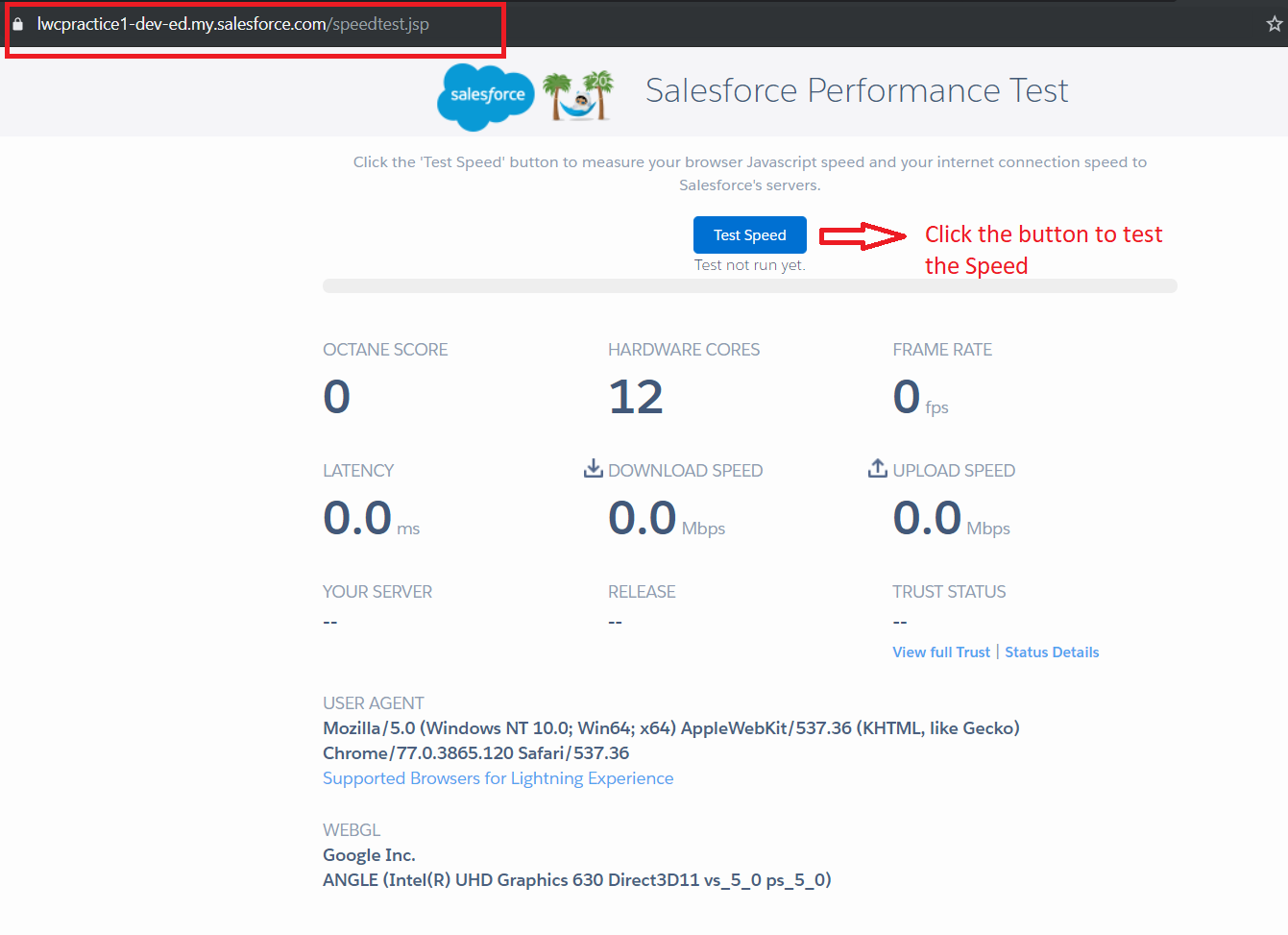This screenshot has width=1288, height=935.
Task: Click the latency value 0.0 ms
Action: pyautogui.click(x=372, y=519)
